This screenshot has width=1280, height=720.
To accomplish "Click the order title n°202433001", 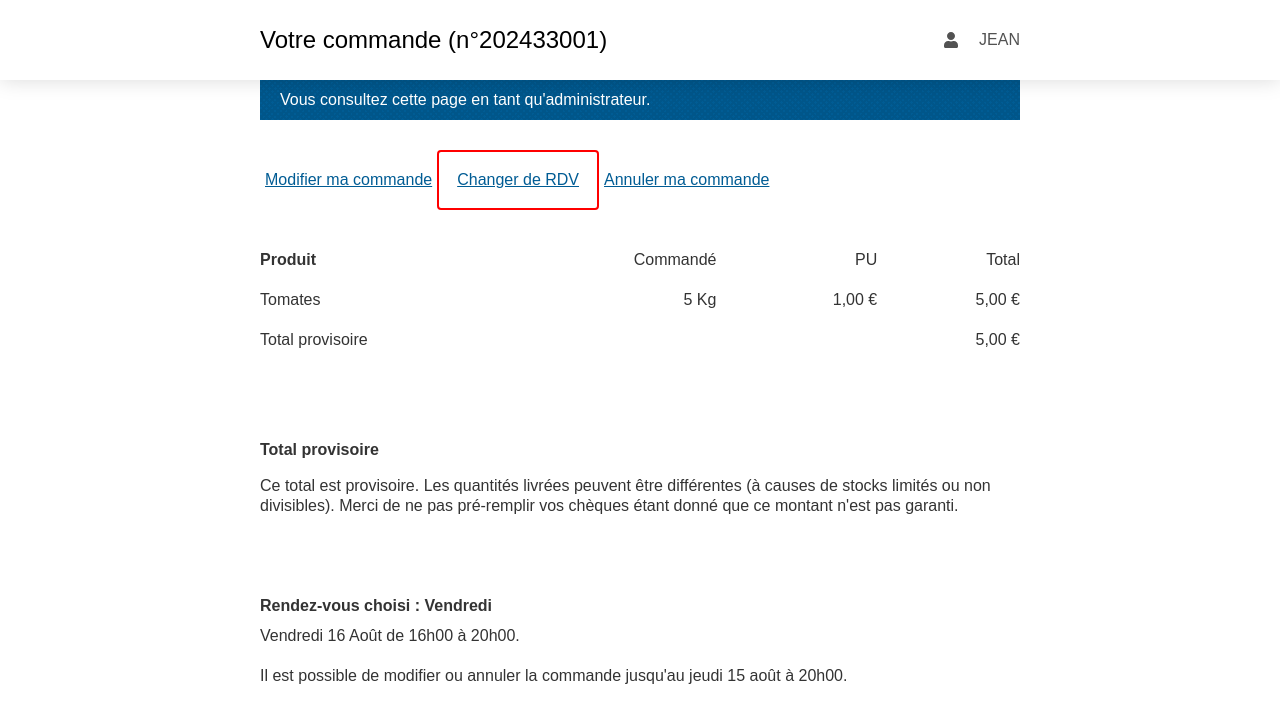I will pos(433,40).
